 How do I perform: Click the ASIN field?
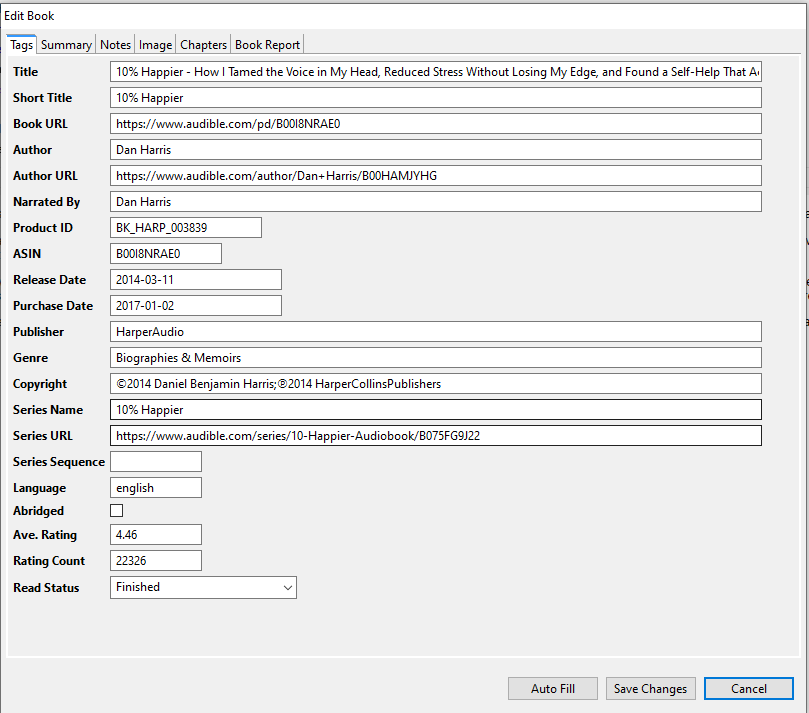pos(165,253)
